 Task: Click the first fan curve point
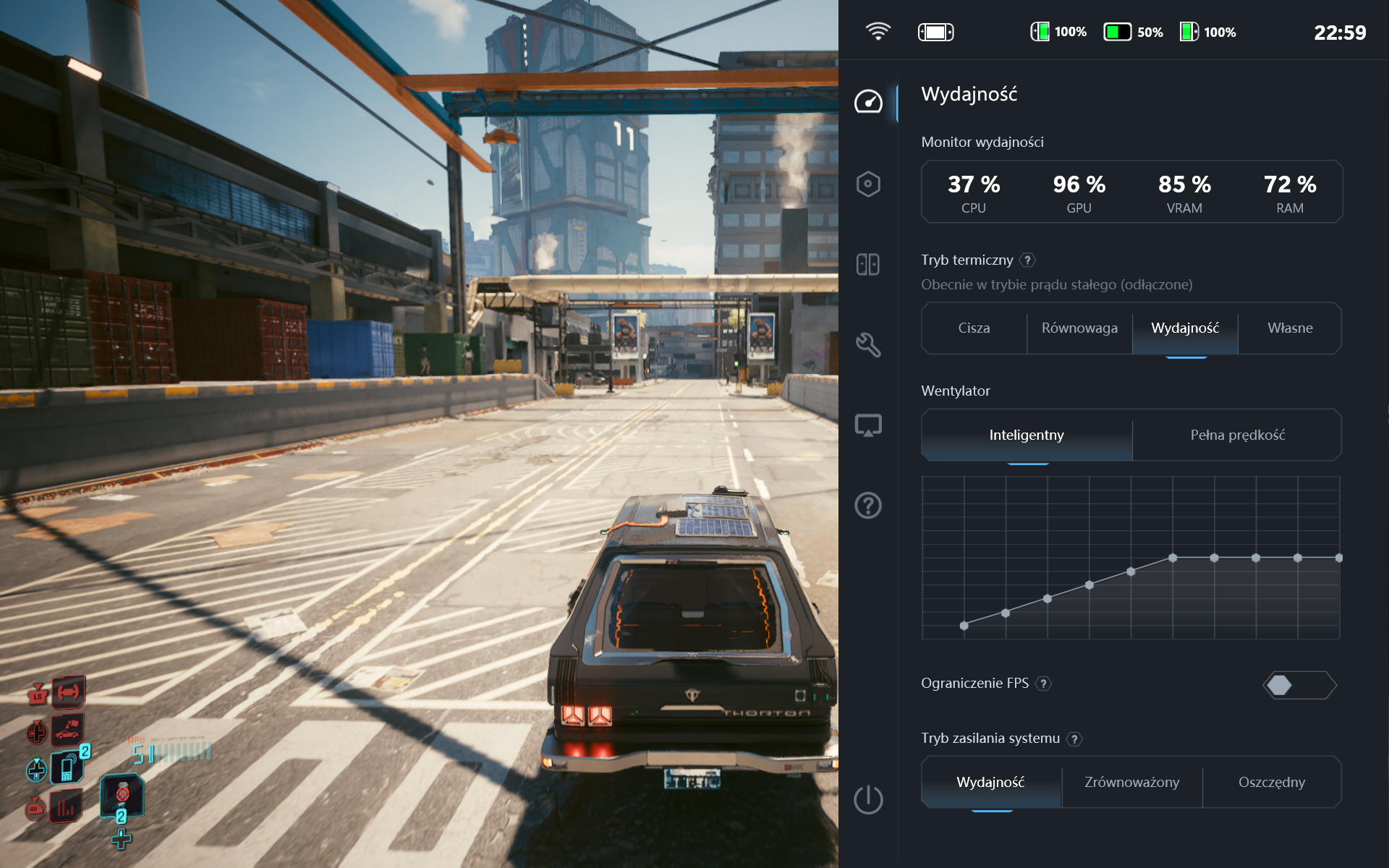coord(964,626)
